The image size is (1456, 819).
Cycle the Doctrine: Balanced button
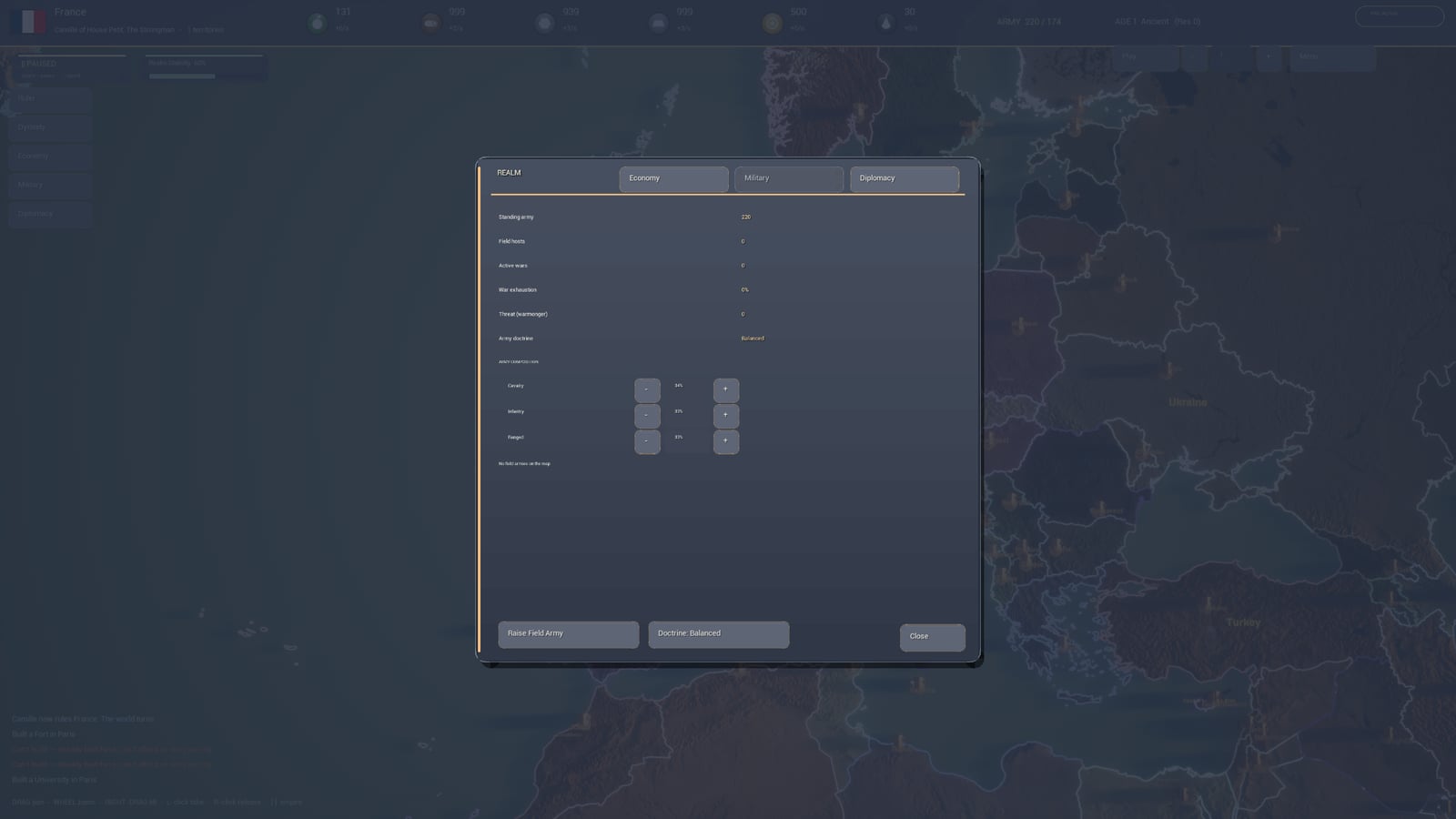pyautogui.click(x=718, y=634)
